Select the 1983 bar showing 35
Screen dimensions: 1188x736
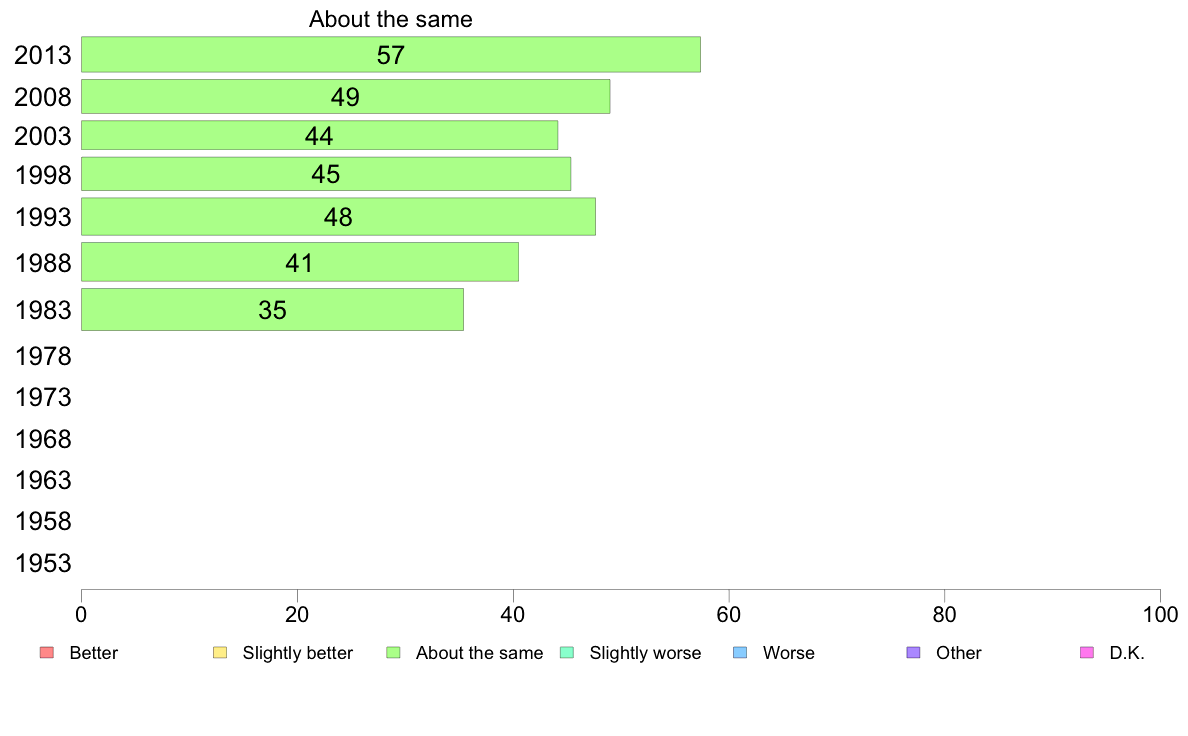(x=273, y=309)
